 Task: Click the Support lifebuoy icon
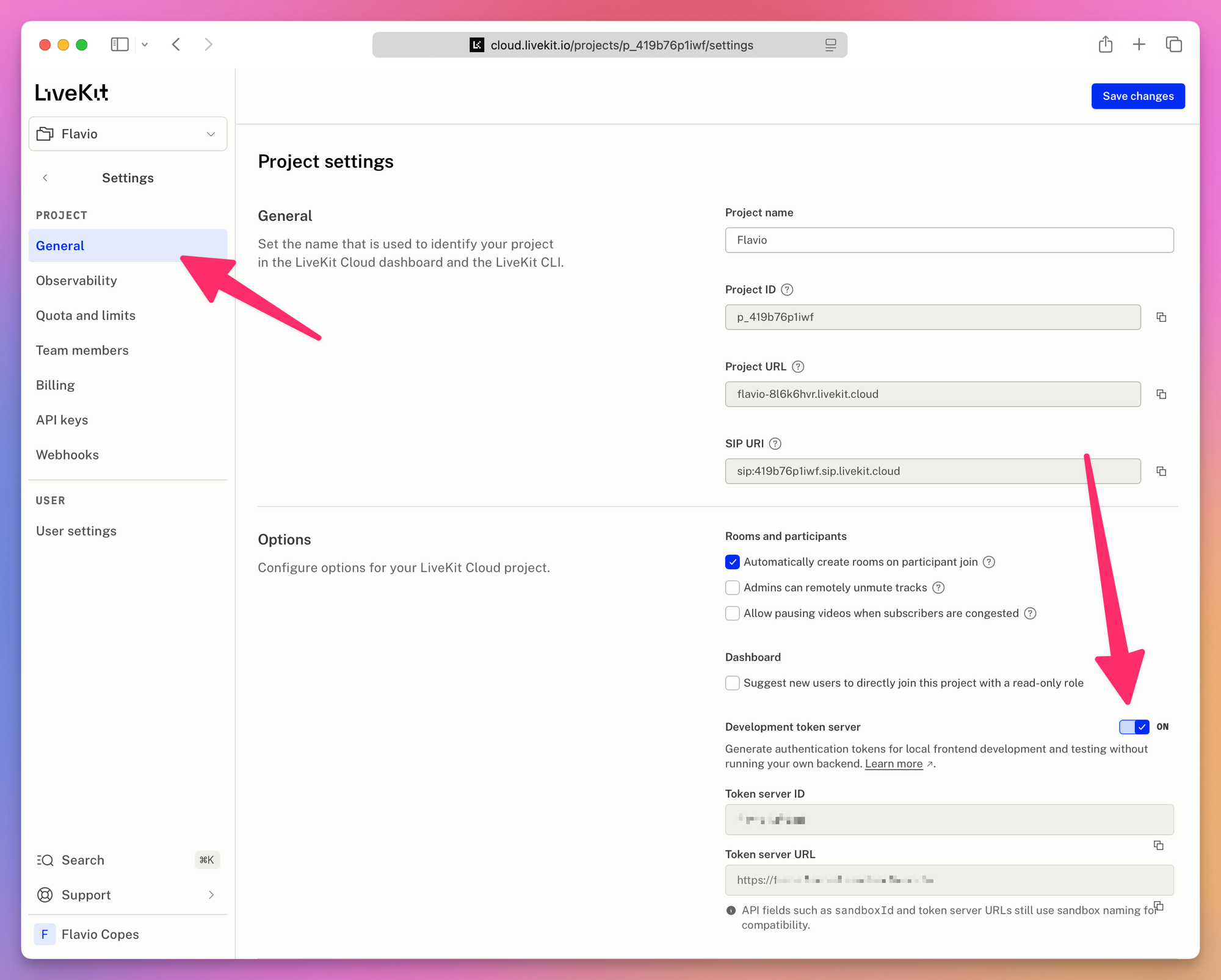click(x=45, y=895)
